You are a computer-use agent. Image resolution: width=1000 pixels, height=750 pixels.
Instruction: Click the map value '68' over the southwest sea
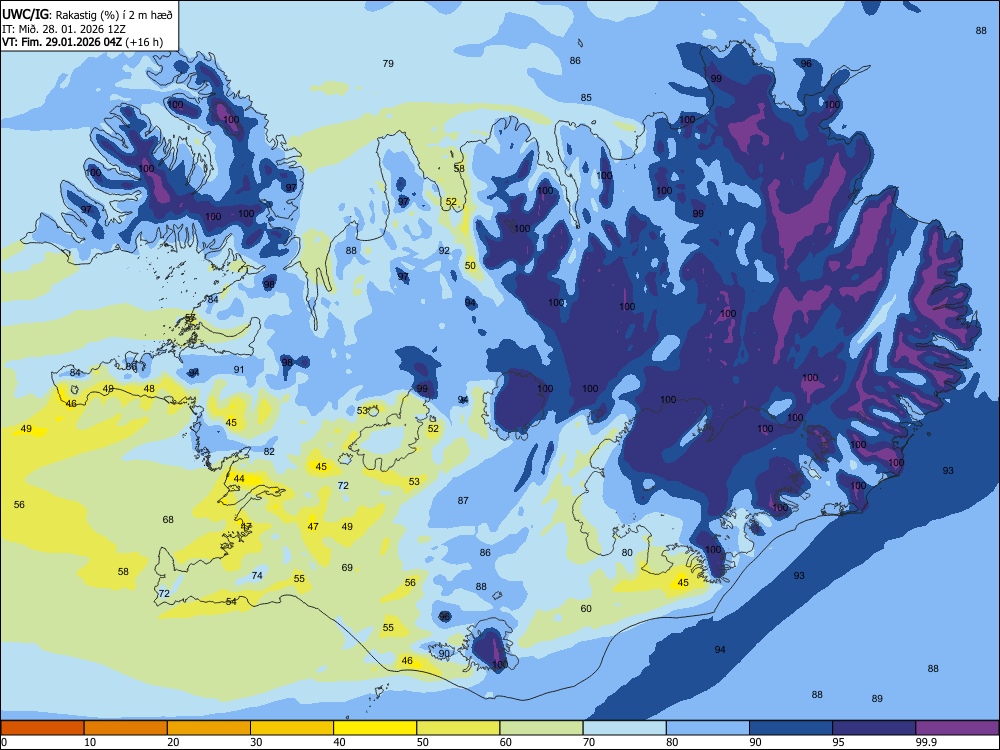click(x=168, y=520)
